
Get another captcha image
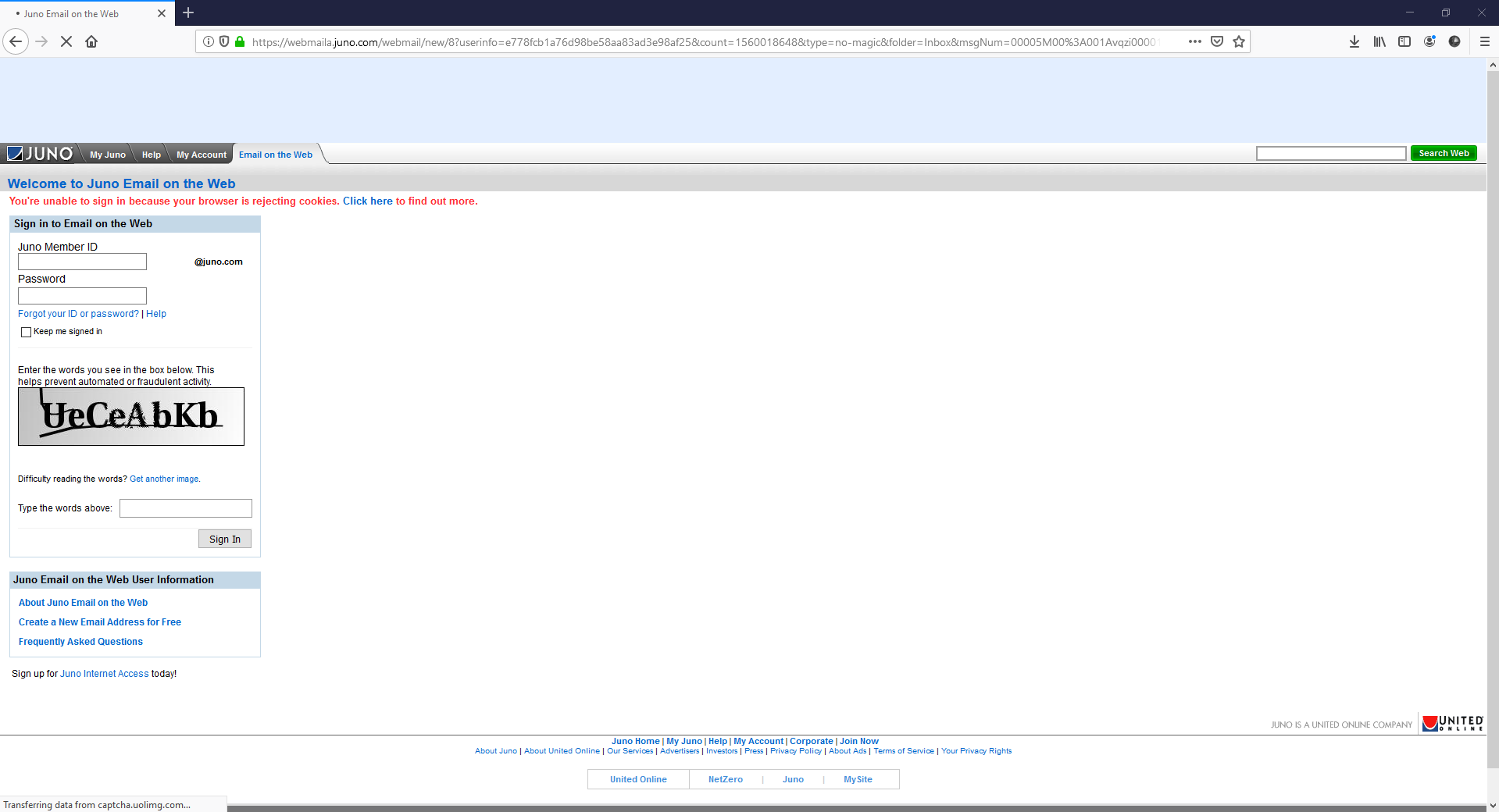(163, 479)
